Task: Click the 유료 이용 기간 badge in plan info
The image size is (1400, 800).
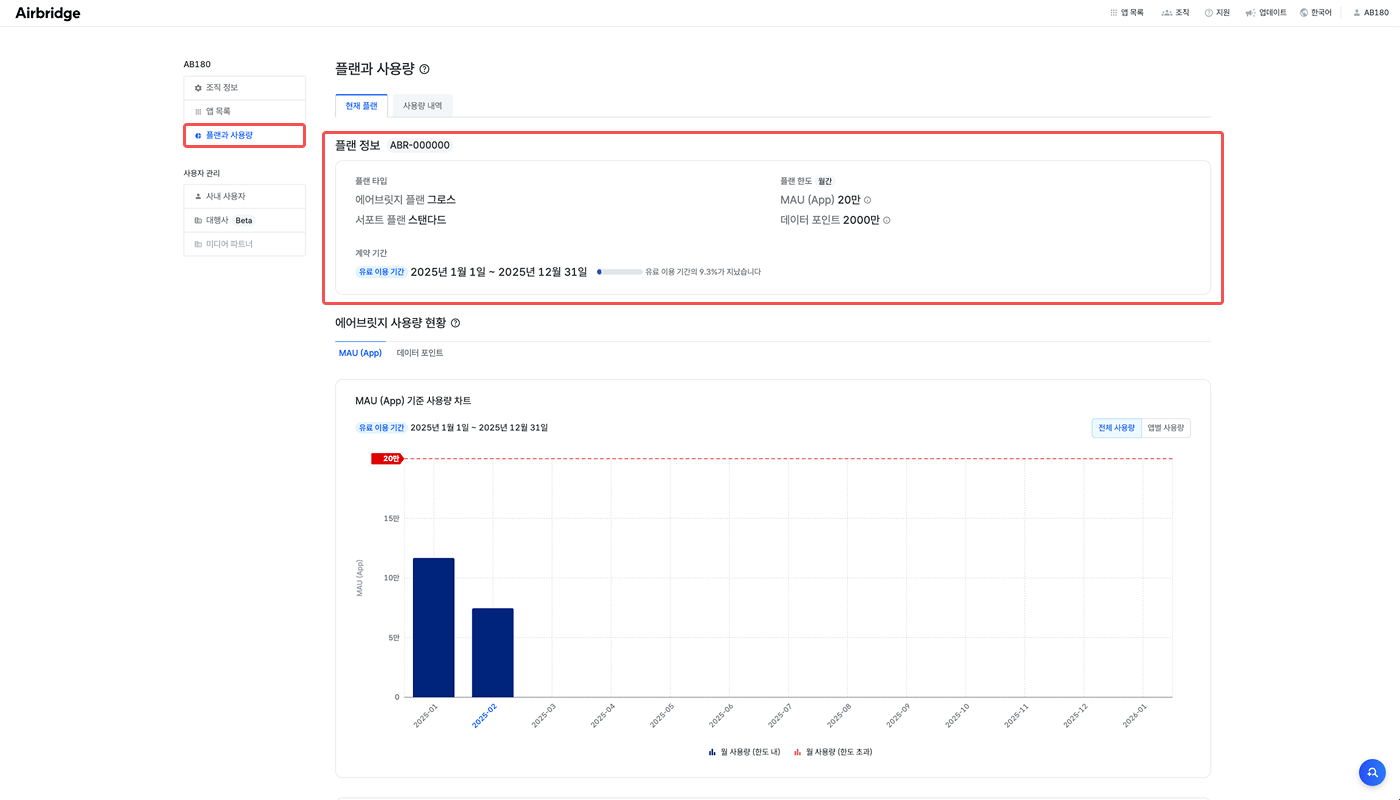Action: click(381, 272)
